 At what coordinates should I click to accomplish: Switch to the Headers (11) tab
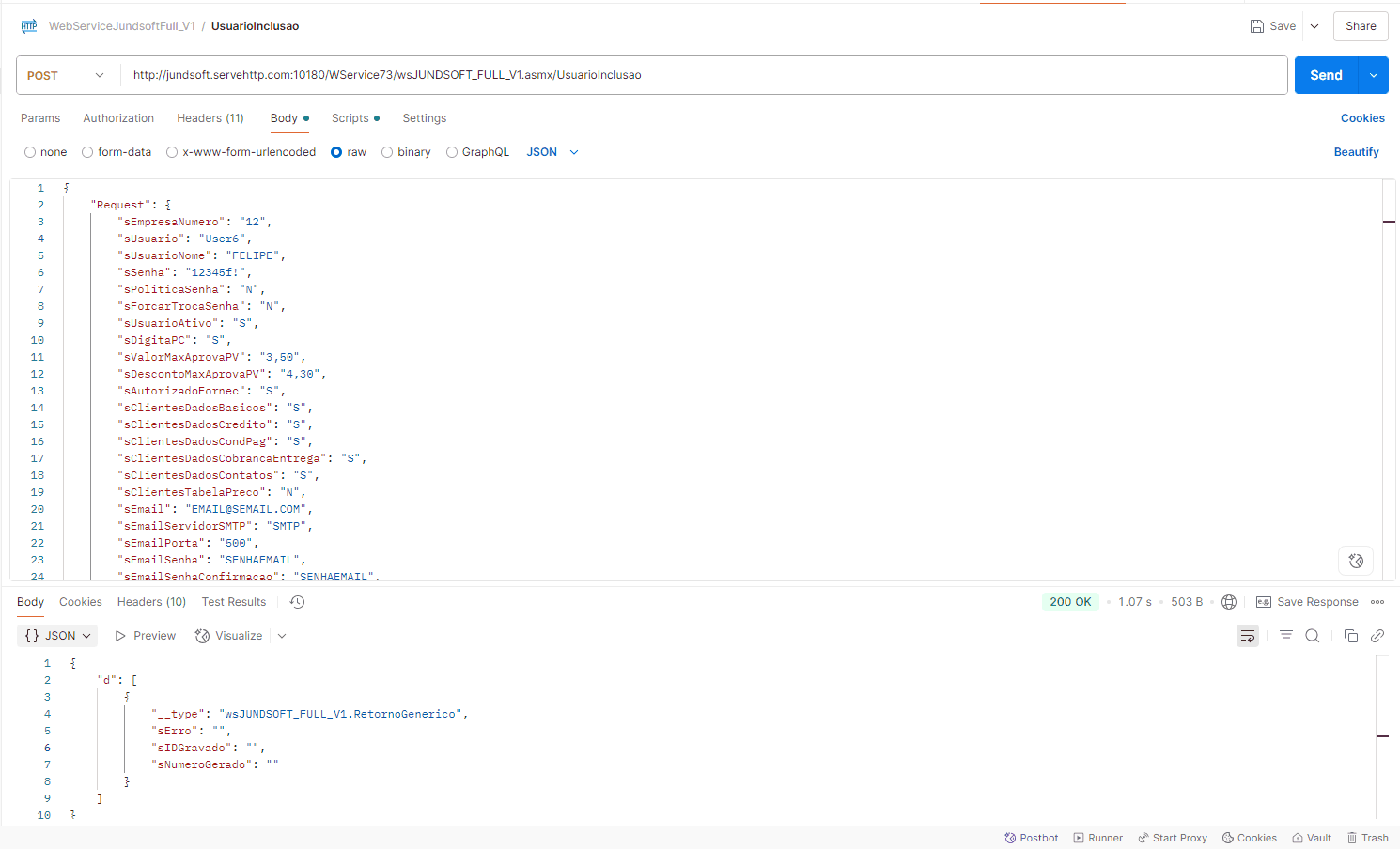210,118
